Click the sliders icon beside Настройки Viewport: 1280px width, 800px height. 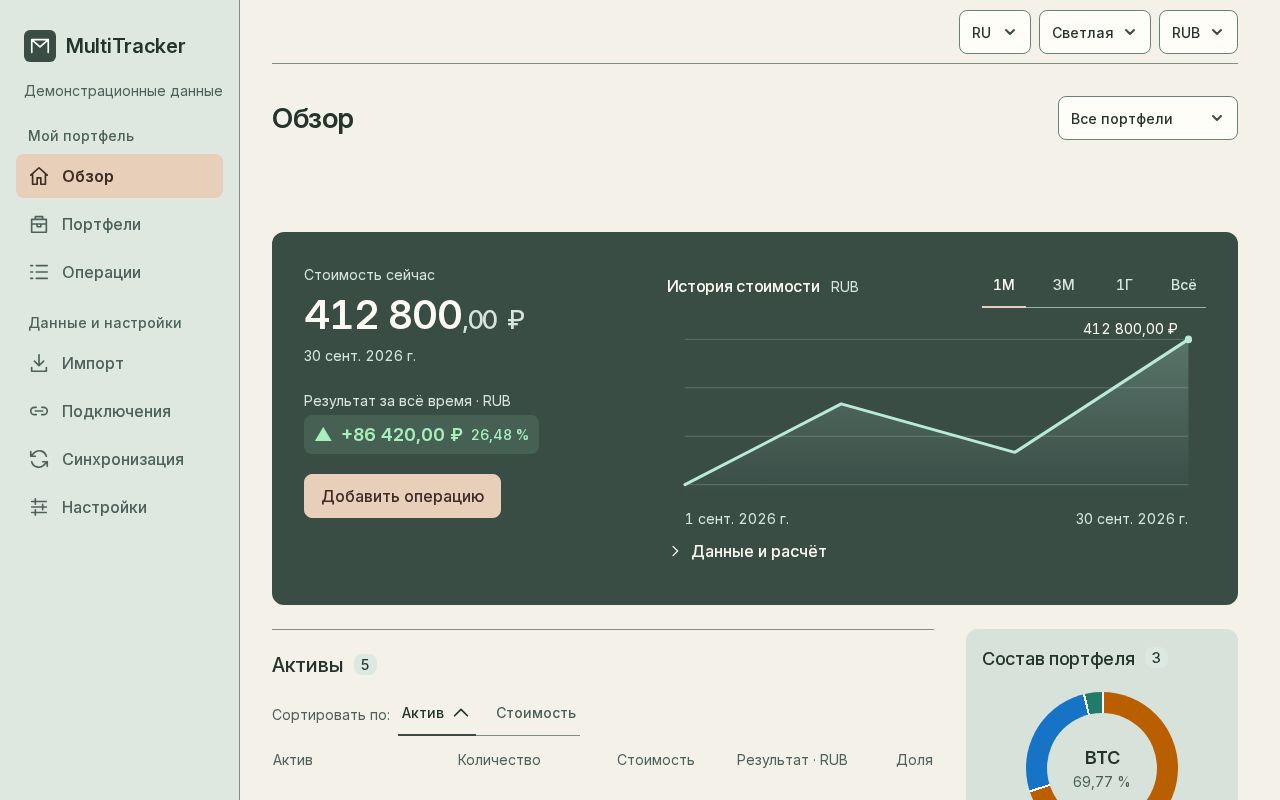[39, 507]
